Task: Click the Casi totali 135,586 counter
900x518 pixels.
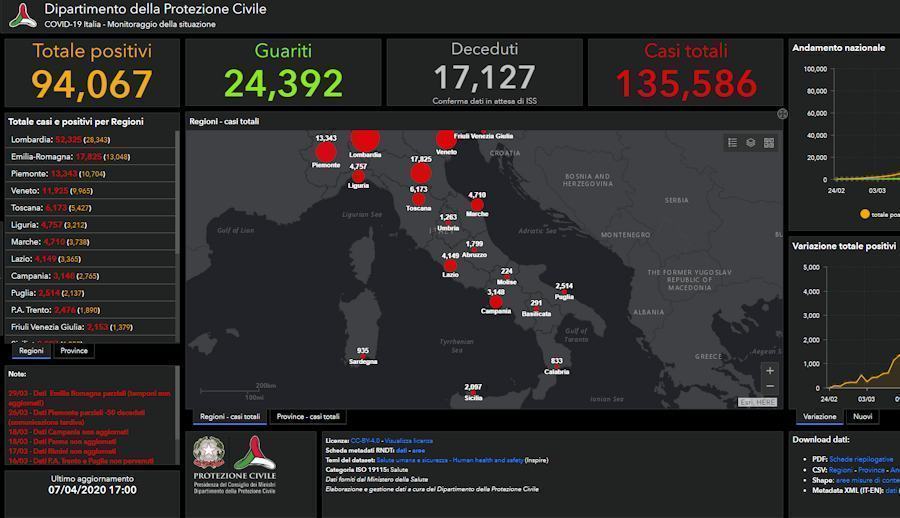Action: (x=686, y=72)
